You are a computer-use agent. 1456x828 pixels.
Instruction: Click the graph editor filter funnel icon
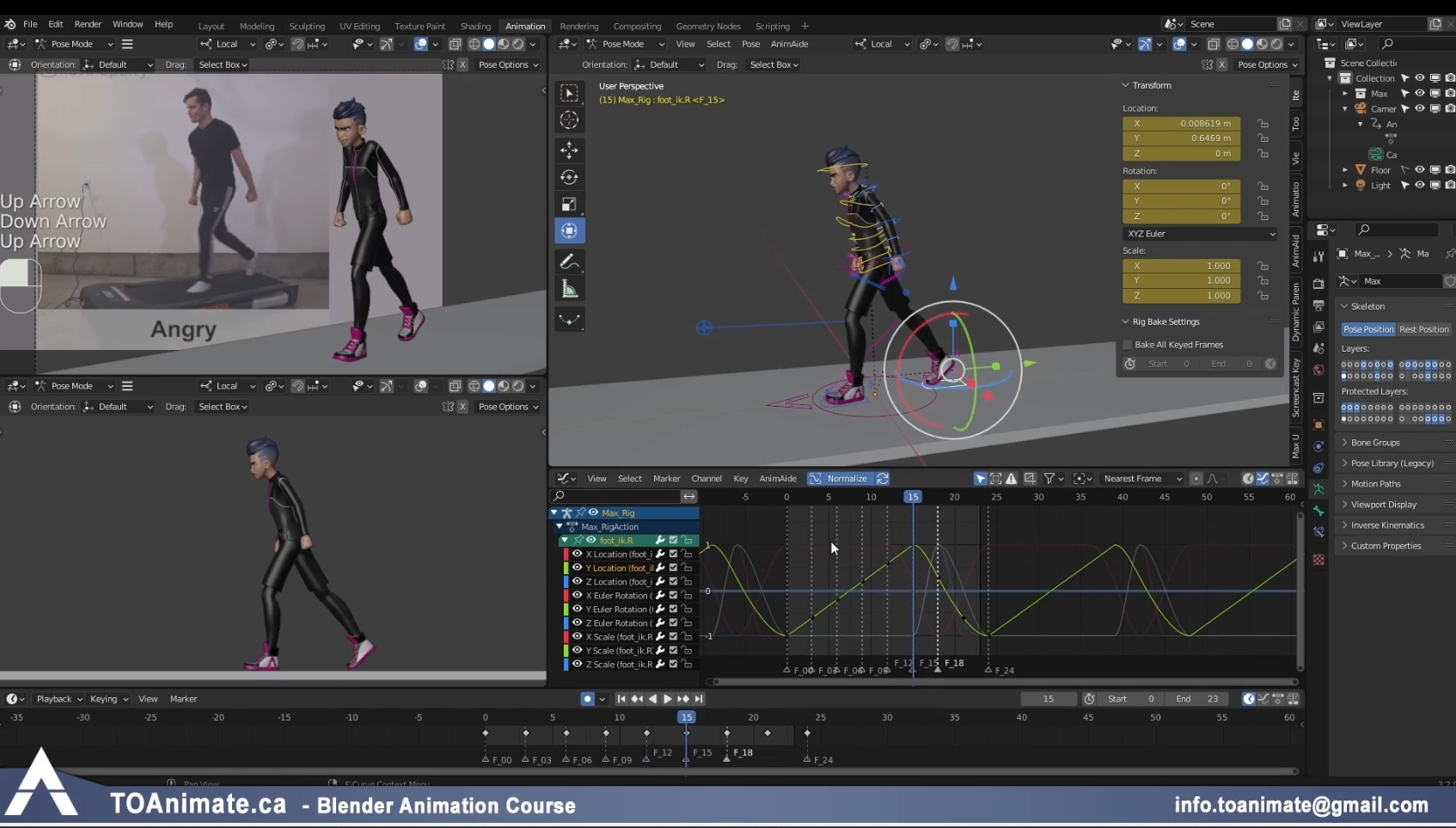1049,479
